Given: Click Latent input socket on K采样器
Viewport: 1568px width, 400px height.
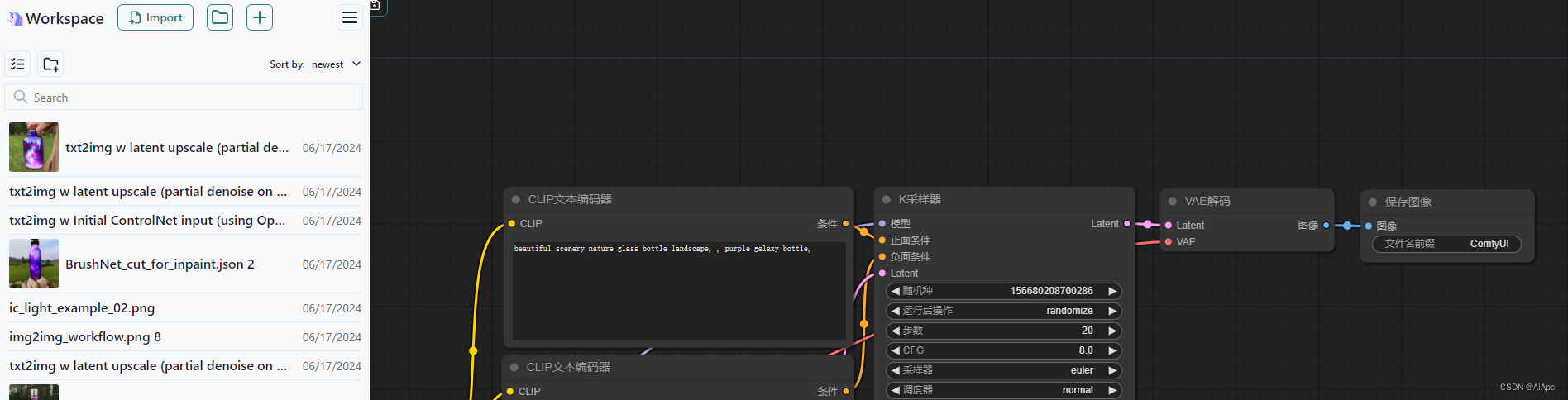Looking at the screenshot, I should pyautogui.click(x=882, y=274).
